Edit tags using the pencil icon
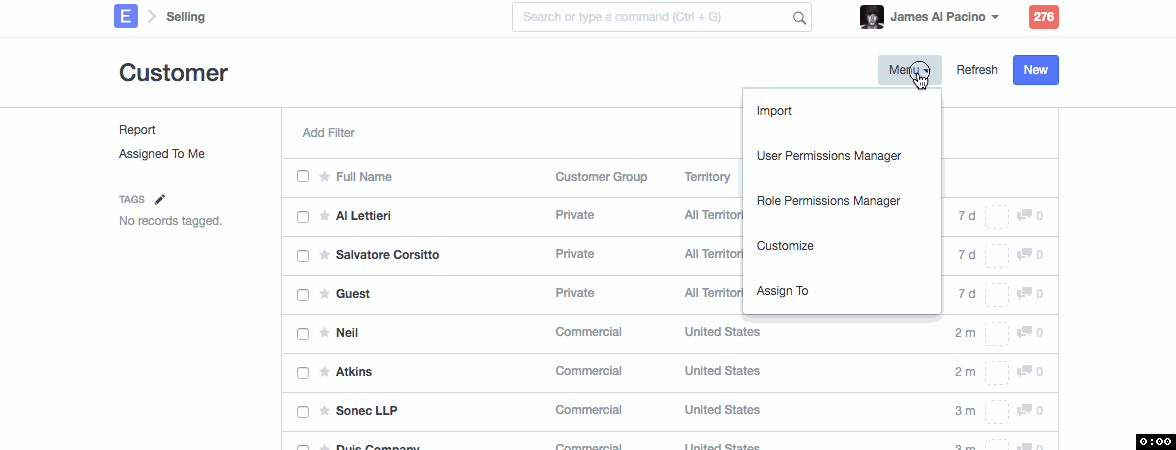Viewport: 1176px width, 450px height. click(x=160, y=199)
